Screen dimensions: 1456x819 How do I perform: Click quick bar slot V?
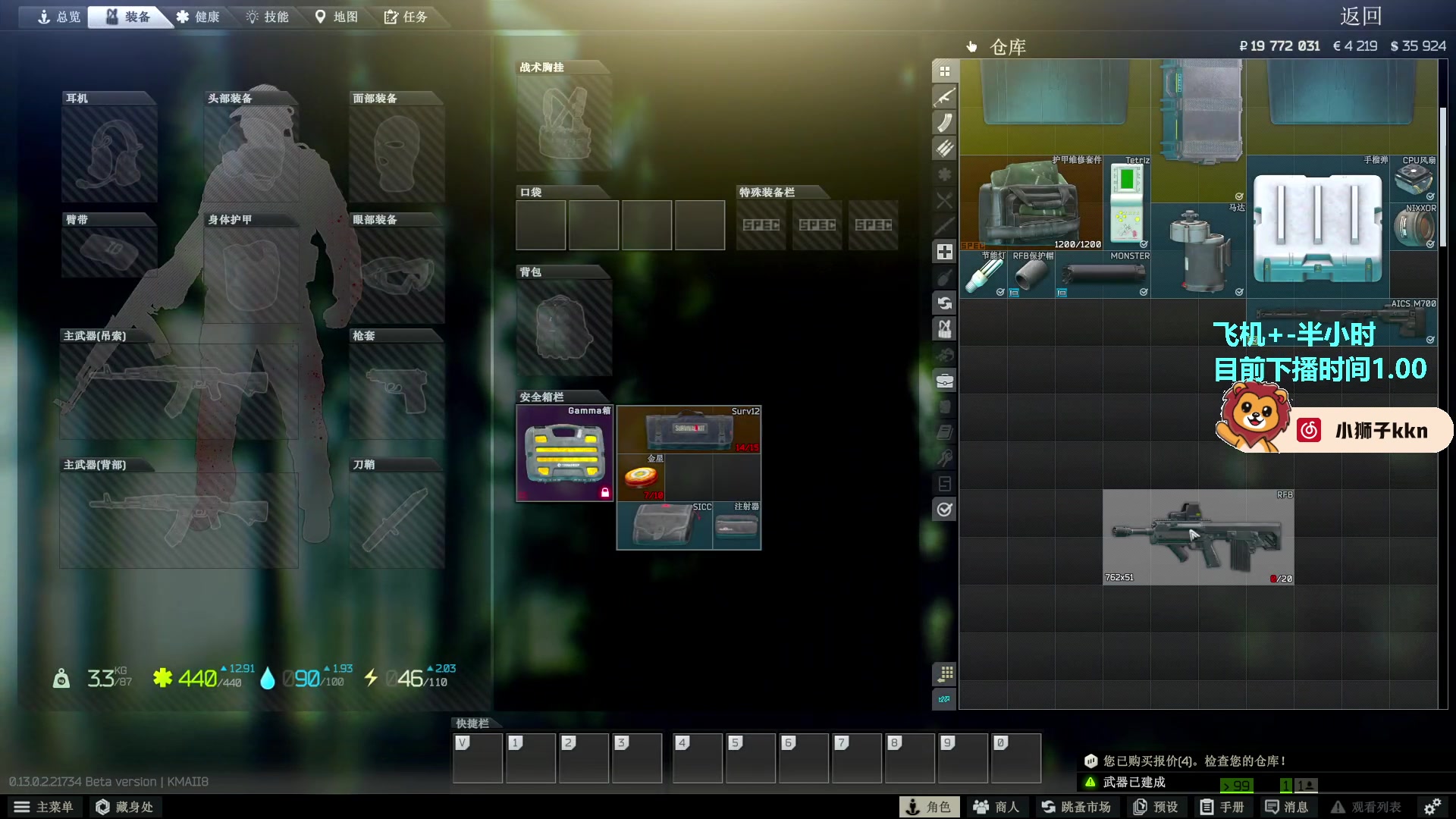click(x=478, y=758)
